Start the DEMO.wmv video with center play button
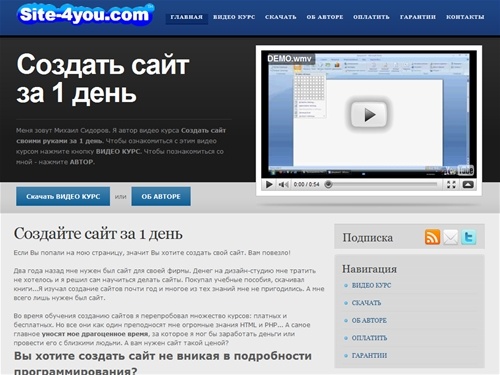 [369, 115]
